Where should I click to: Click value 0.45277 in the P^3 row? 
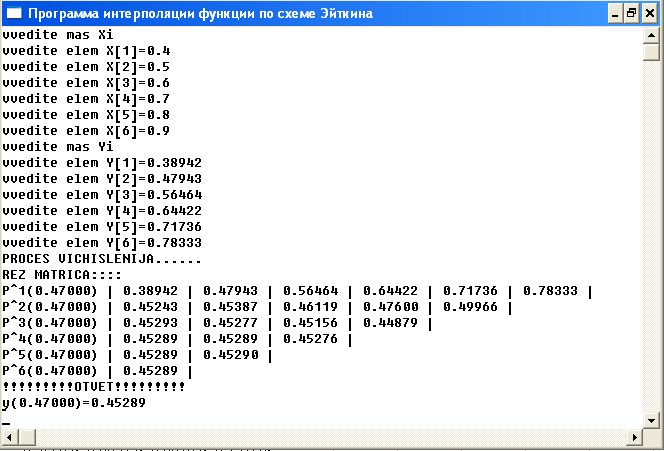point(230,323)
